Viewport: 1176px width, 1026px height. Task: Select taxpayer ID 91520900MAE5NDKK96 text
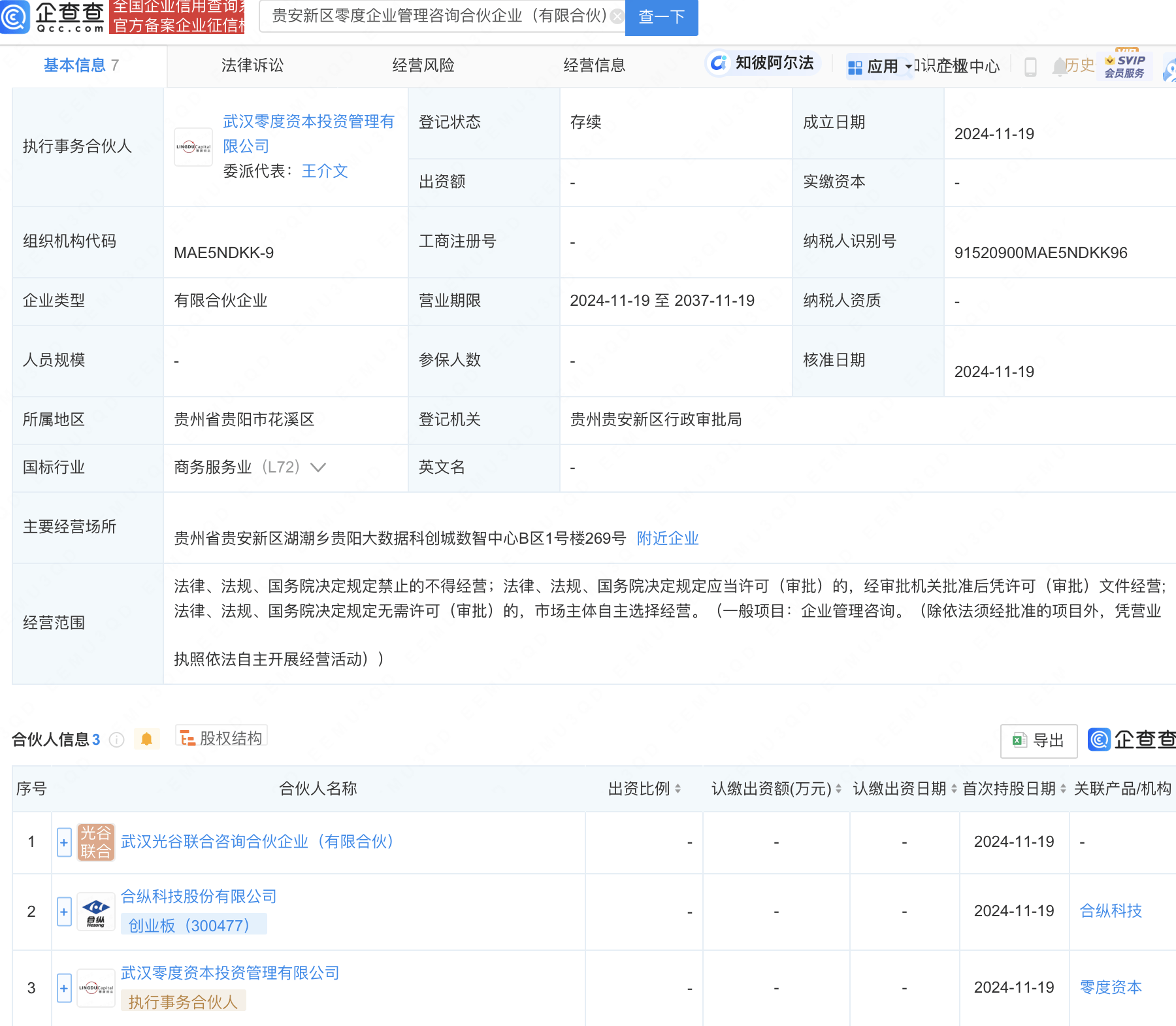pyautogui.click(x=1041, y=253)
